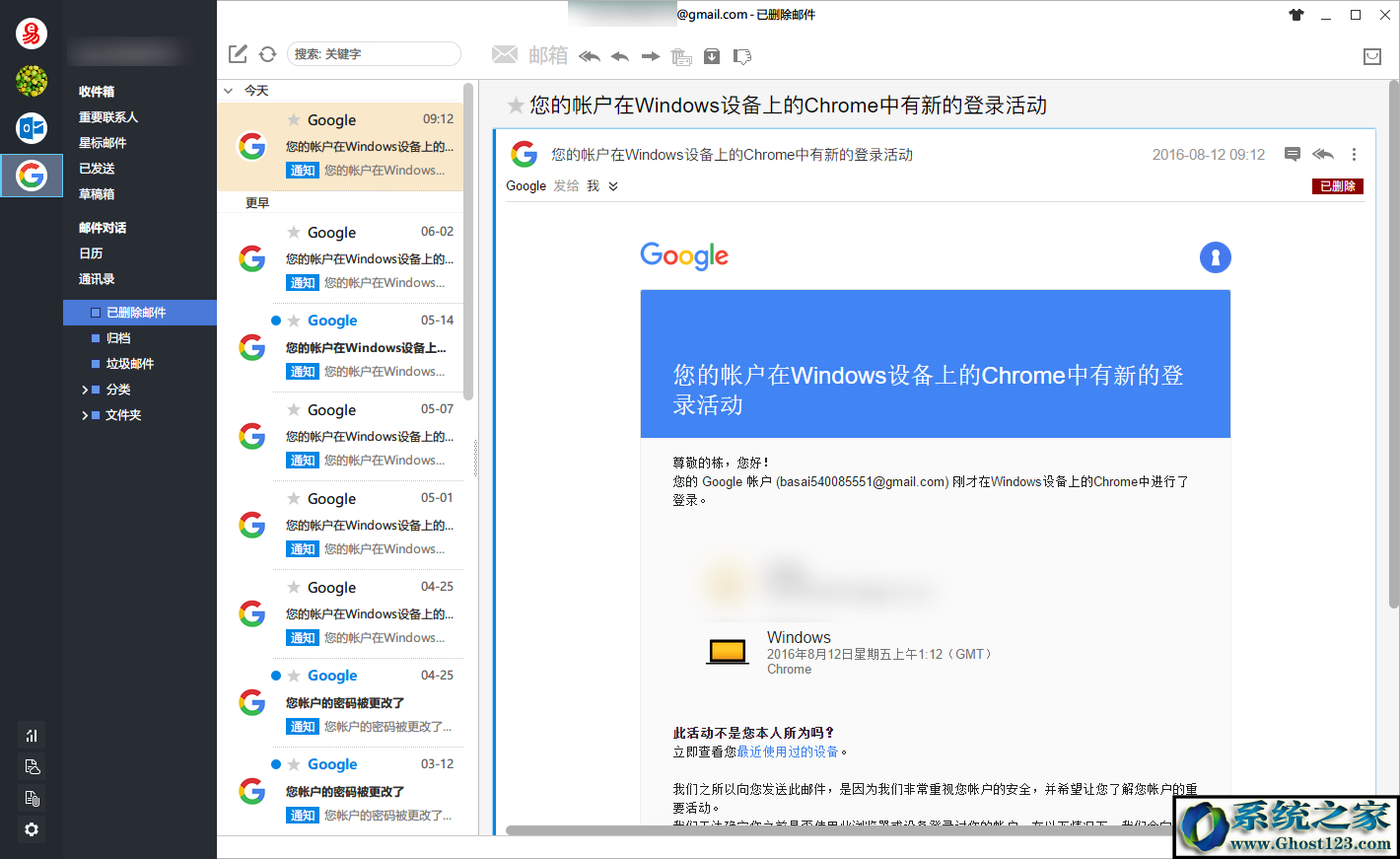Collapse the 今天 group in mail list
Image resolution: width=1400 pixels, height=859 pixels.
click(x=229, y=91)
